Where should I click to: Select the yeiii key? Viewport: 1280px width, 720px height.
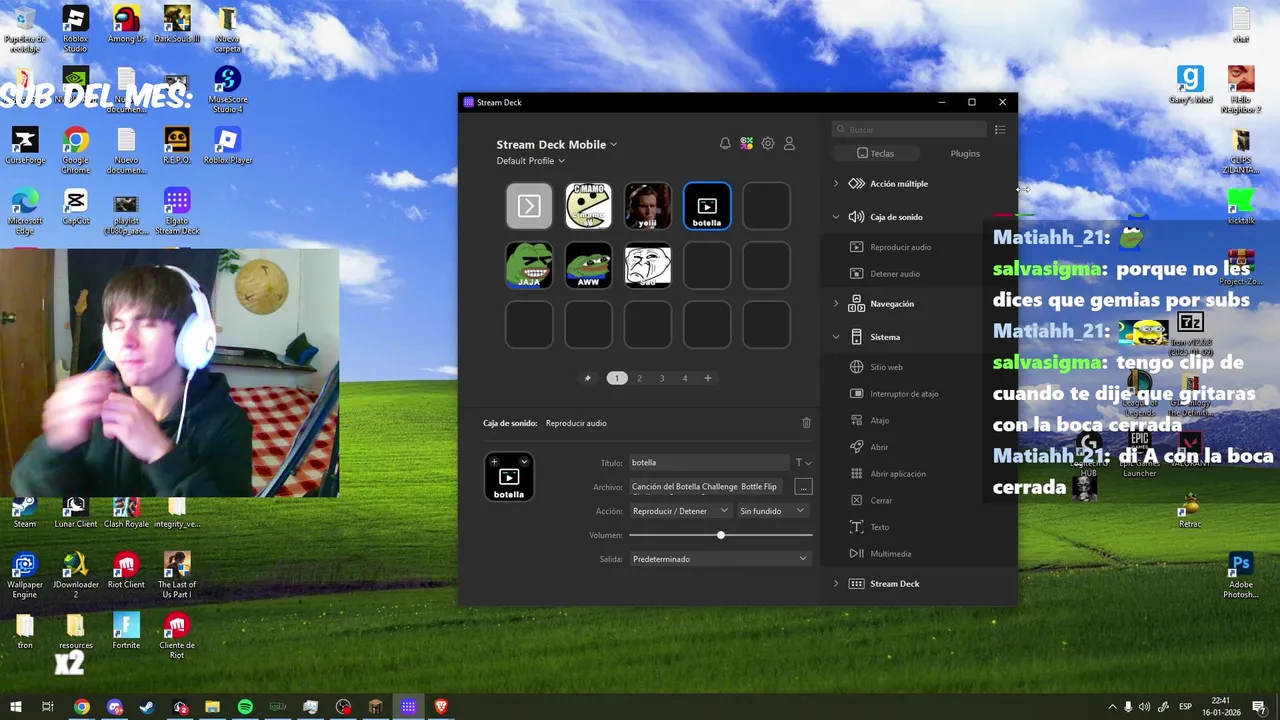pyautogui.click(x=648, y=206)
